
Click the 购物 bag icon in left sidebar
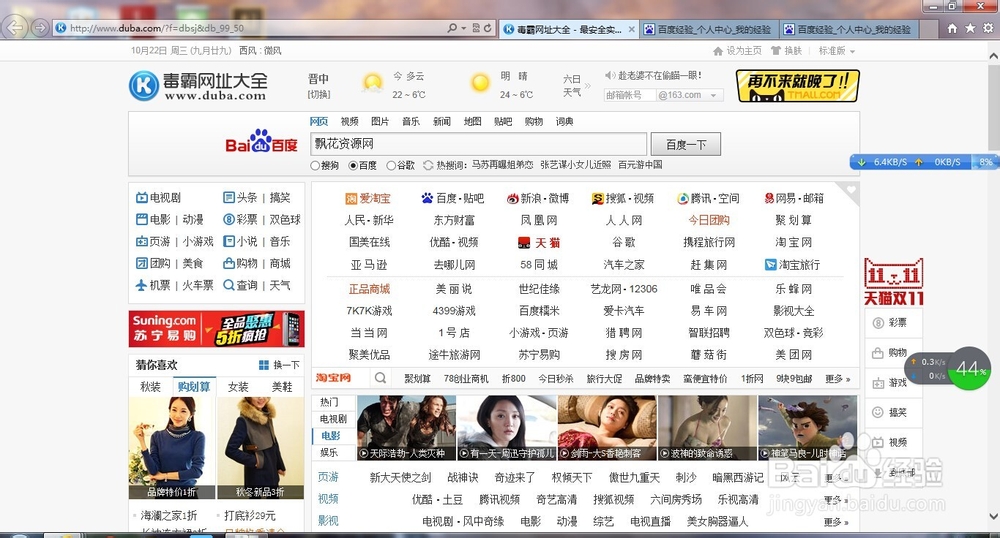click(x=229, y=263)
